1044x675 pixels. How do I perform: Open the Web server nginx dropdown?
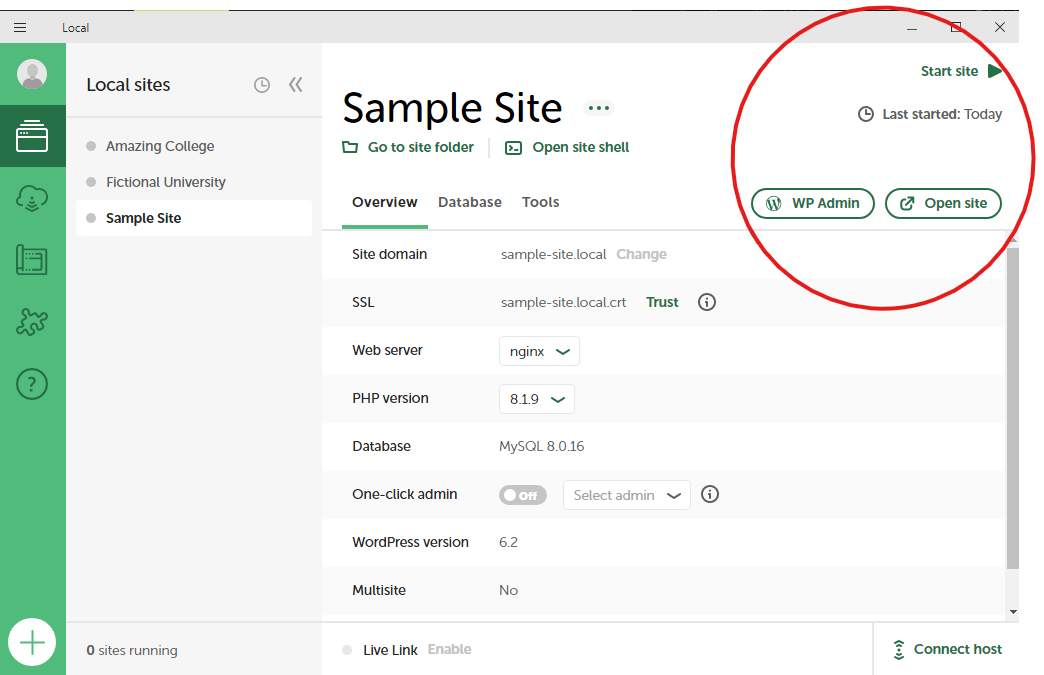point(539,351)
